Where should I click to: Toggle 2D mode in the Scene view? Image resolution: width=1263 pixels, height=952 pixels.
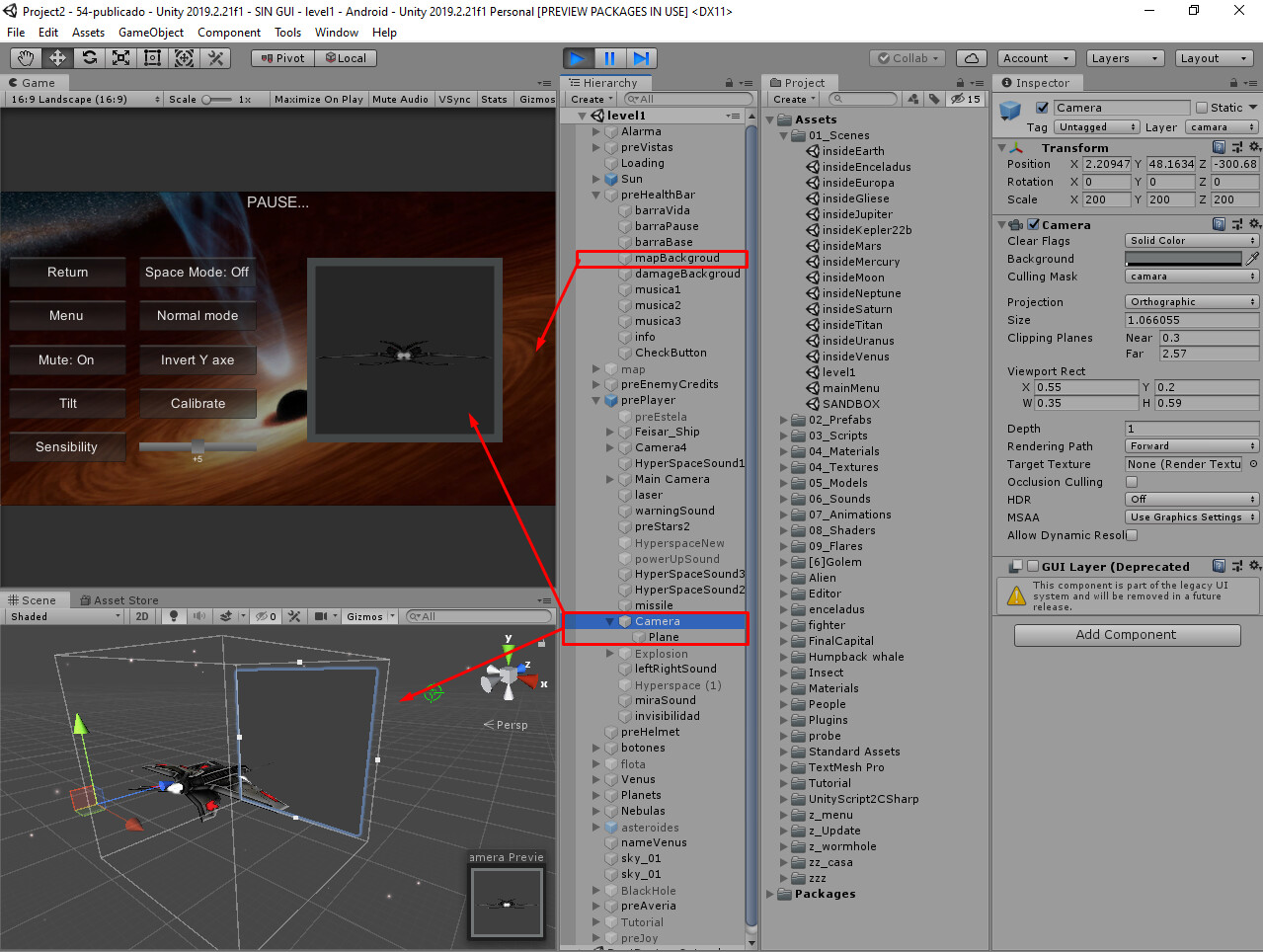pyautogui.click(x=141, y=616)
